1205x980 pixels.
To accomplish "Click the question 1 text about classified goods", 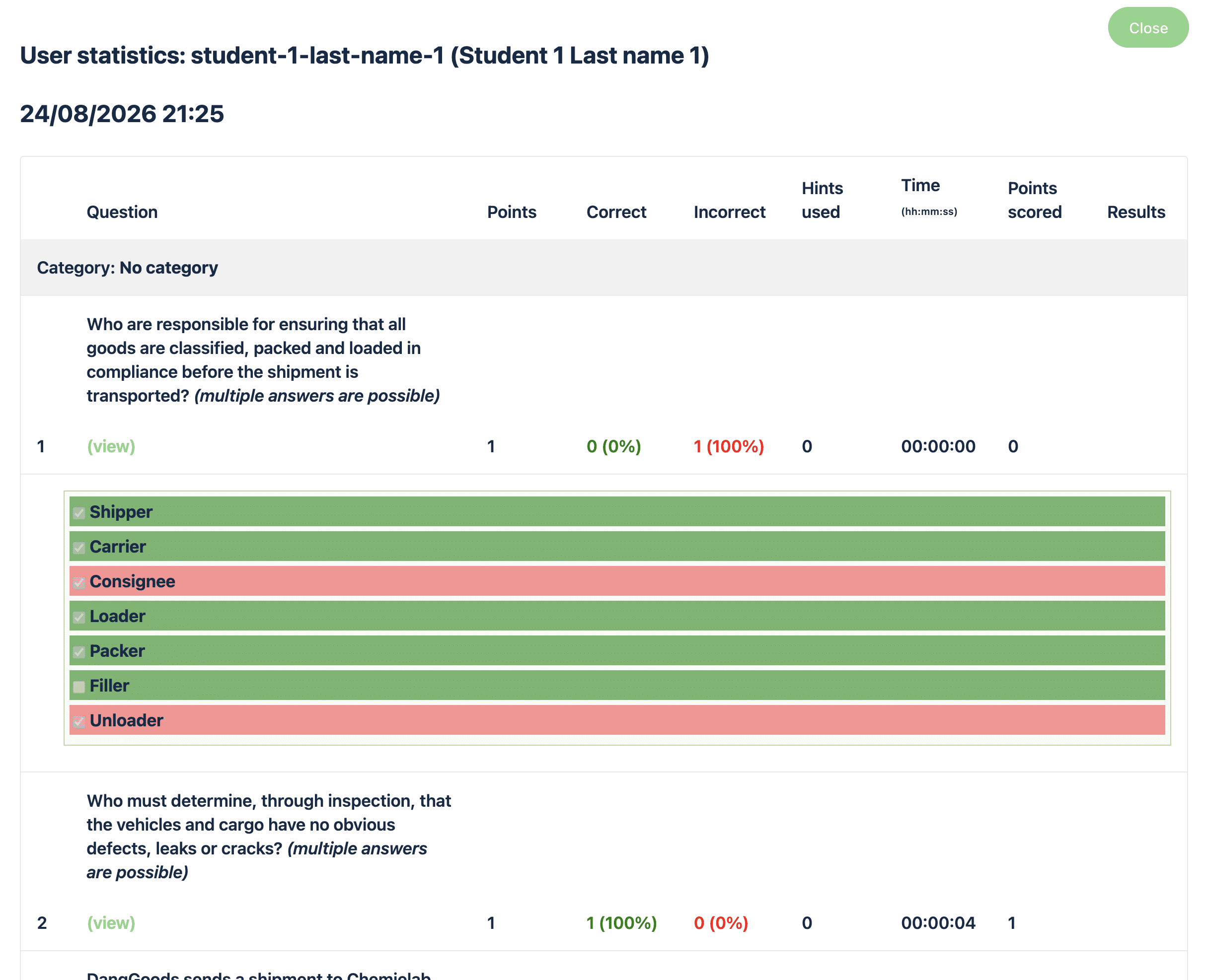I will pos(263,360).
